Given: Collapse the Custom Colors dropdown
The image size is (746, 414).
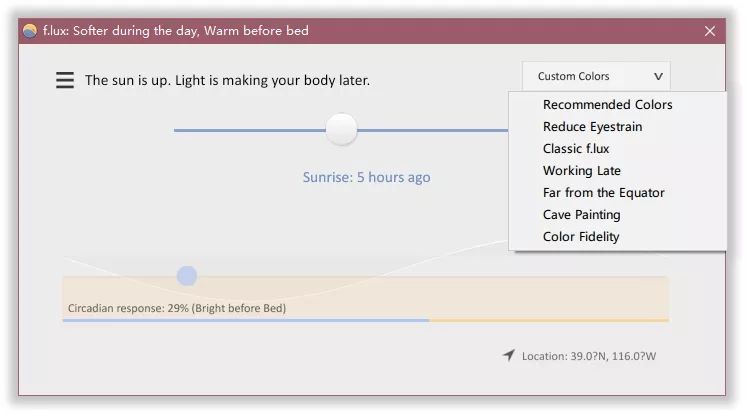Looking at the screenshot, I should click(x=595, y=76).
